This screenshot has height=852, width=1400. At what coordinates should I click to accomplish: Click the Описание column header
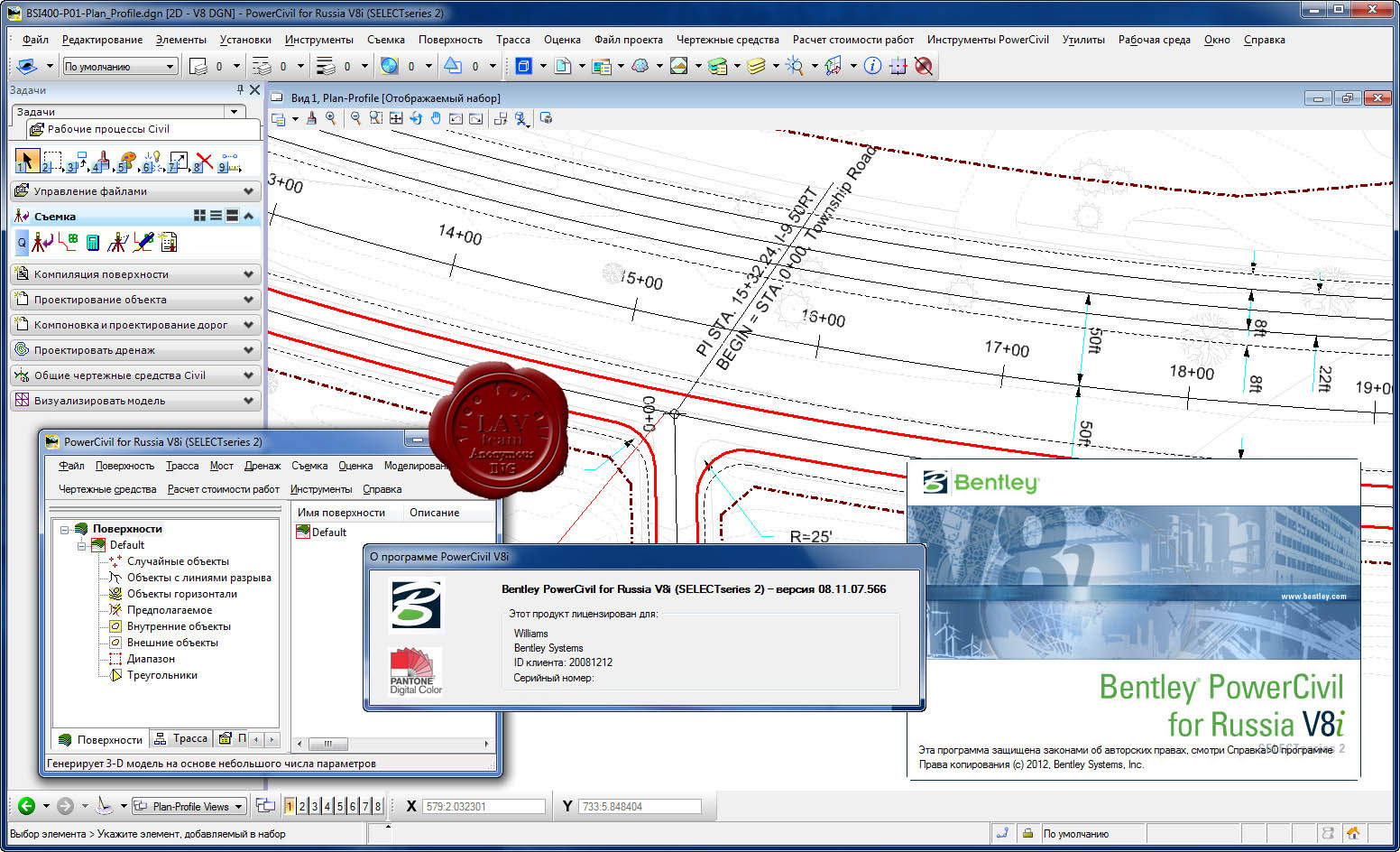click(x=435, y=513)
